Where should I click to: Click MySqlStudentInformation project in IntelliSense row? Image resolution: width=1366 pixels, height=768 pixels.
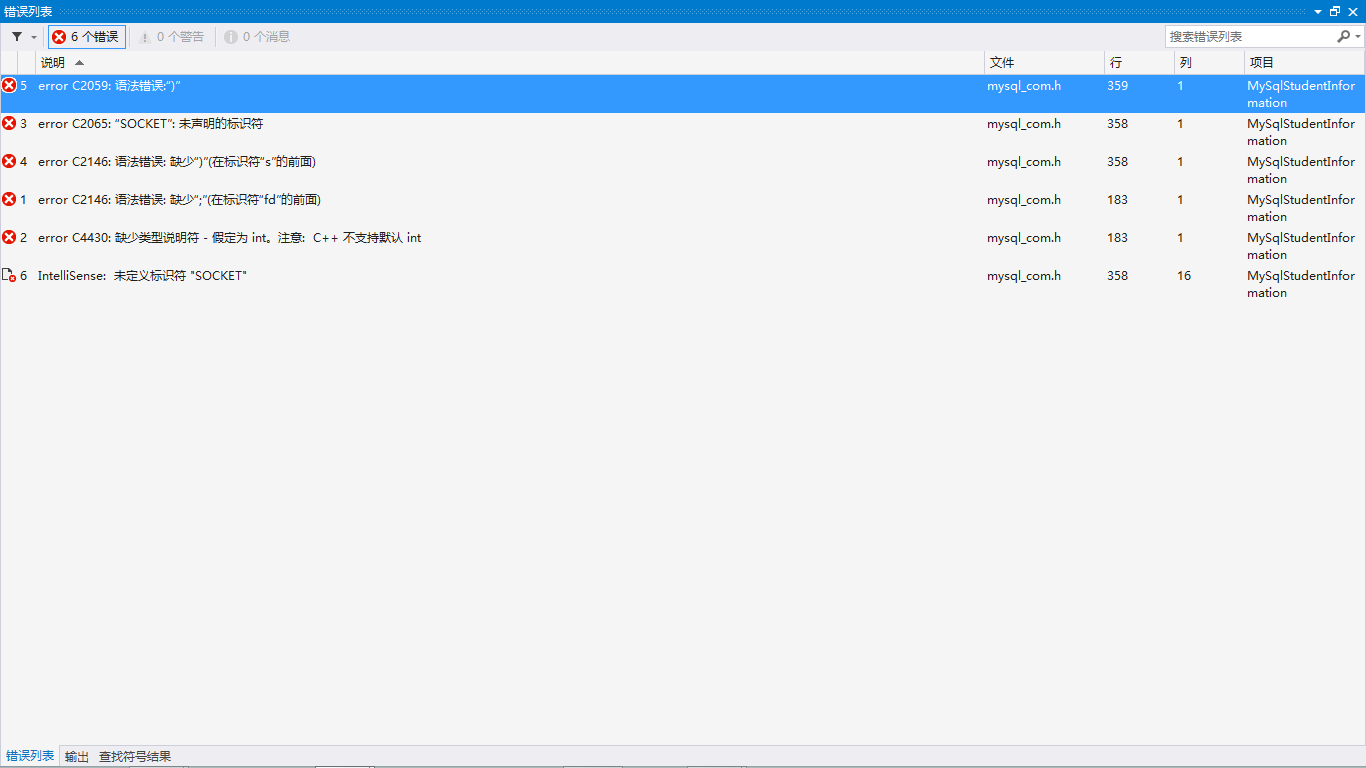(x=1301, y=284)
